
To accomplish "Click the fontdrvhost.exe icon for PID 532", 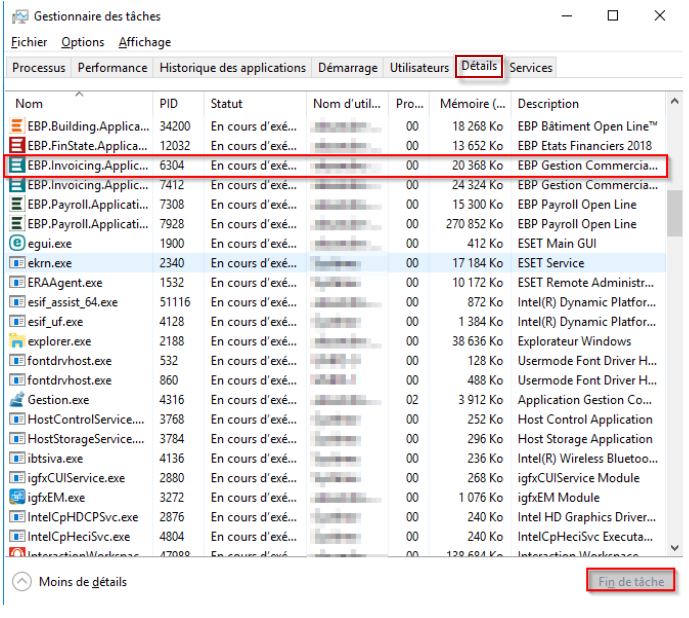I will 17,360.
